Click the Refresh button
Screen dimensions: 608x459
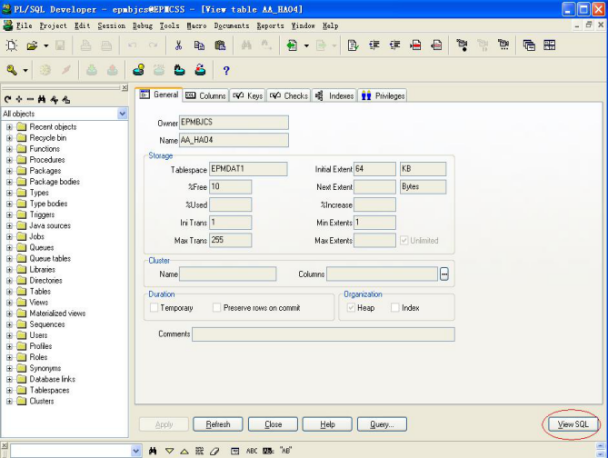click(218, 424)
